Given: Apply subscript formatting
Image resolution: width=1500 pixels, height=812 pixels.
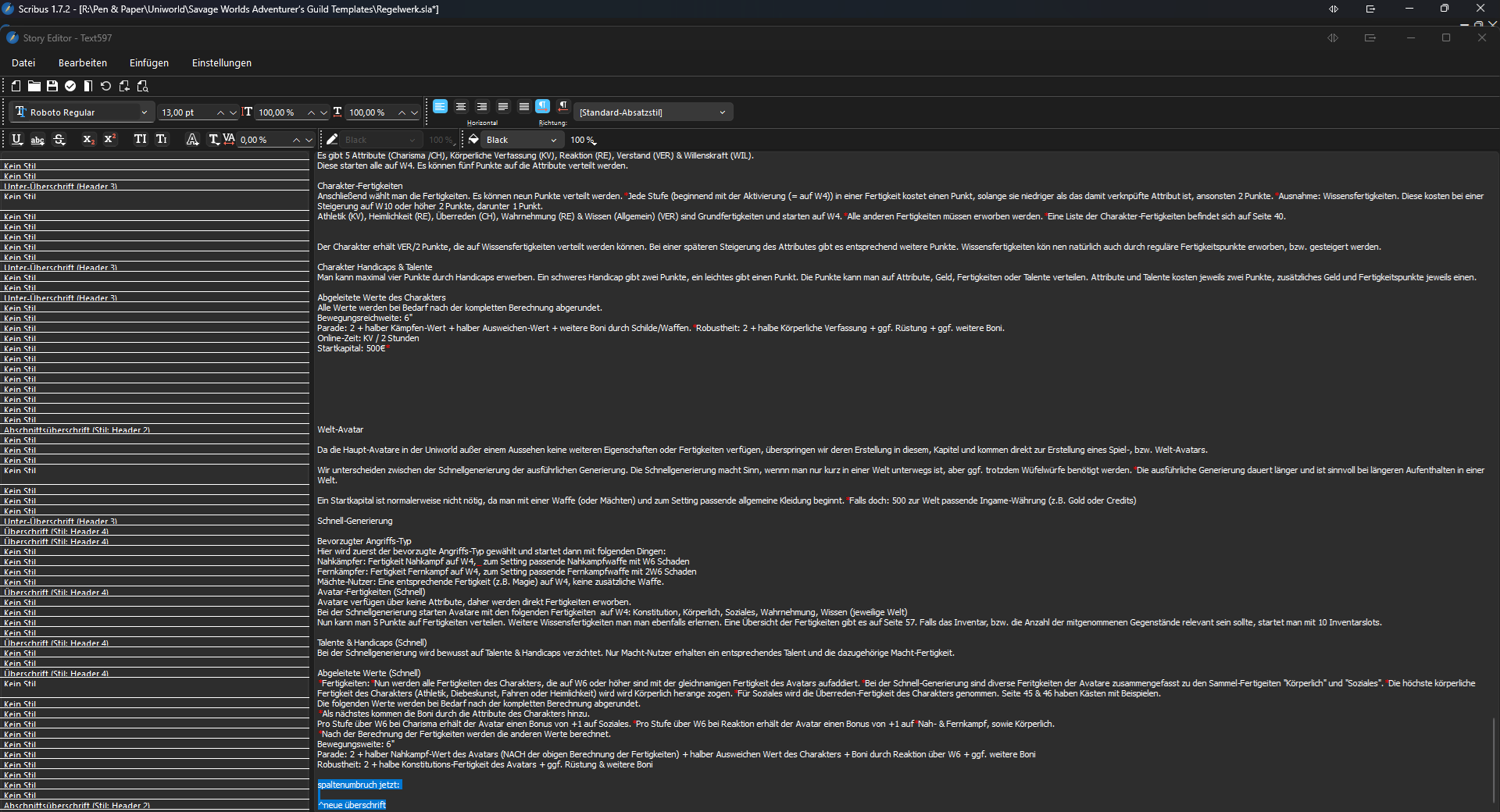Looking at the screenshot, I should (x=88, y=140).
